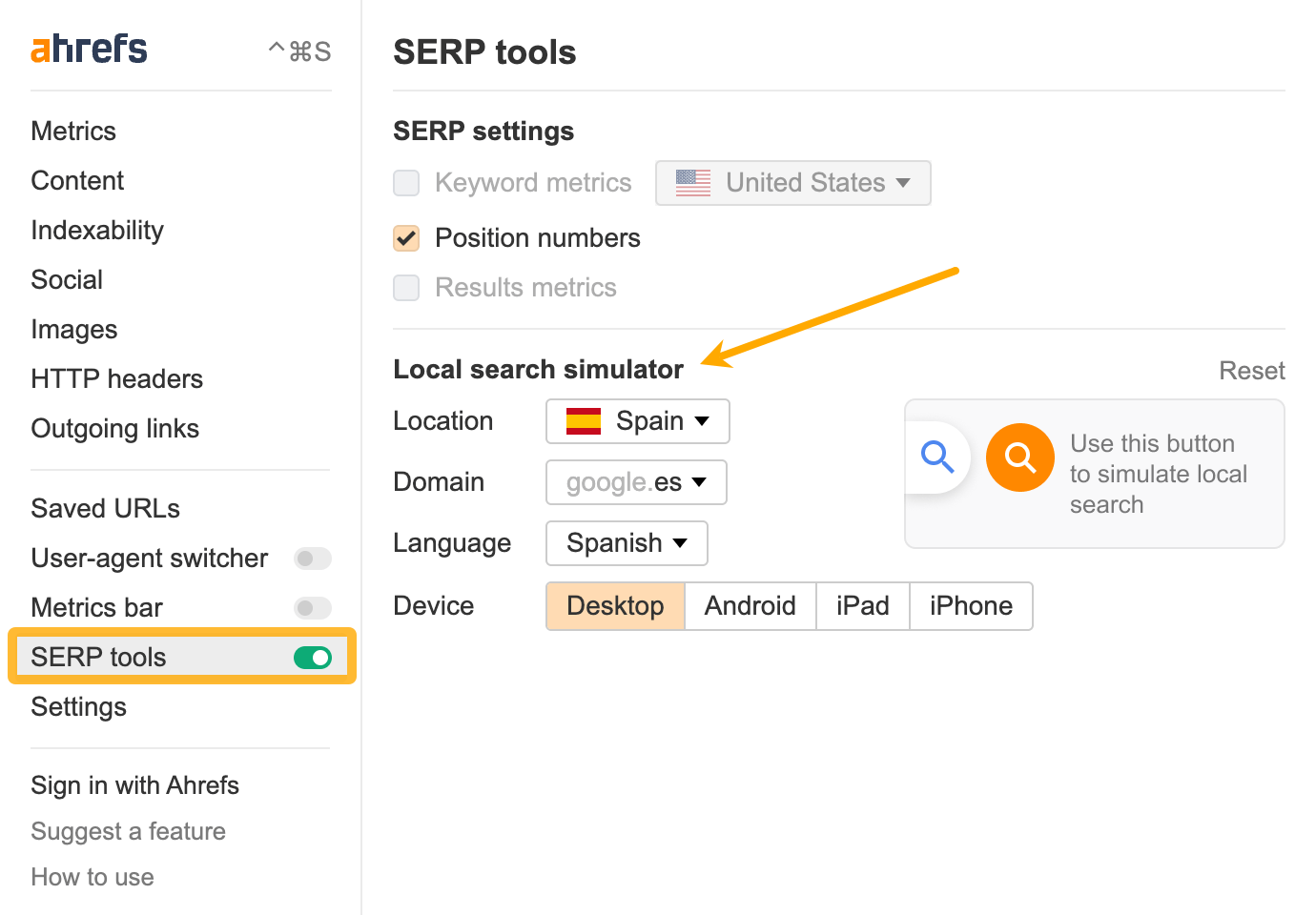This screenshot has height=915, width=1316.
Task: Open the HTTP headers section
Action: click(x=116, y=378)
